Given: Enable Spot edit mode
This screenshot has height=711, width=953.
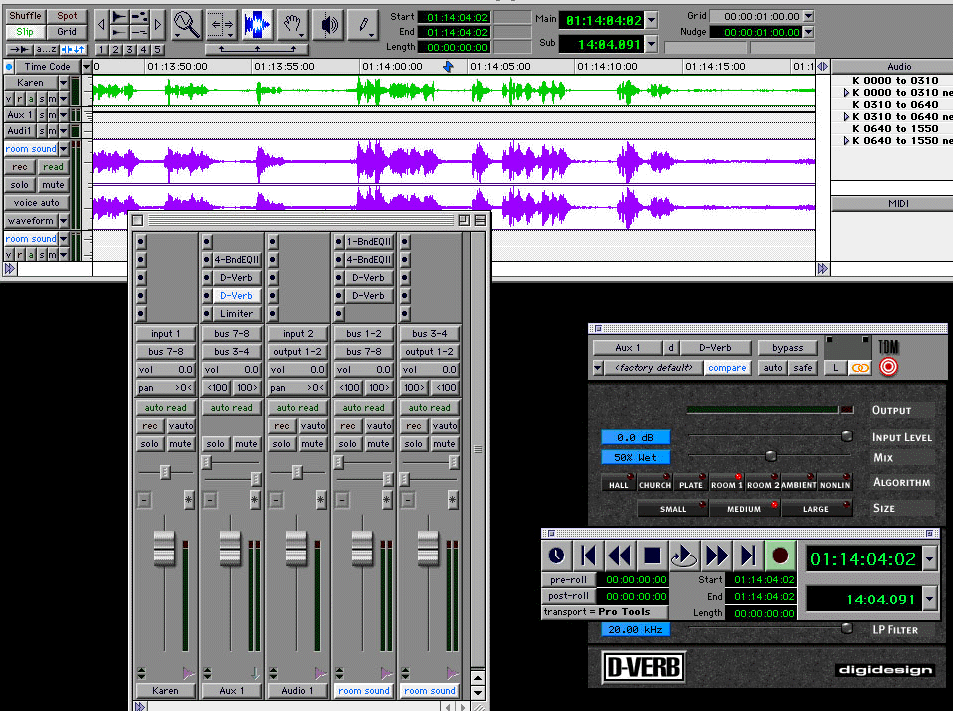Looking at the screenshot, I should pyautogui.click(x=67, y=16).
